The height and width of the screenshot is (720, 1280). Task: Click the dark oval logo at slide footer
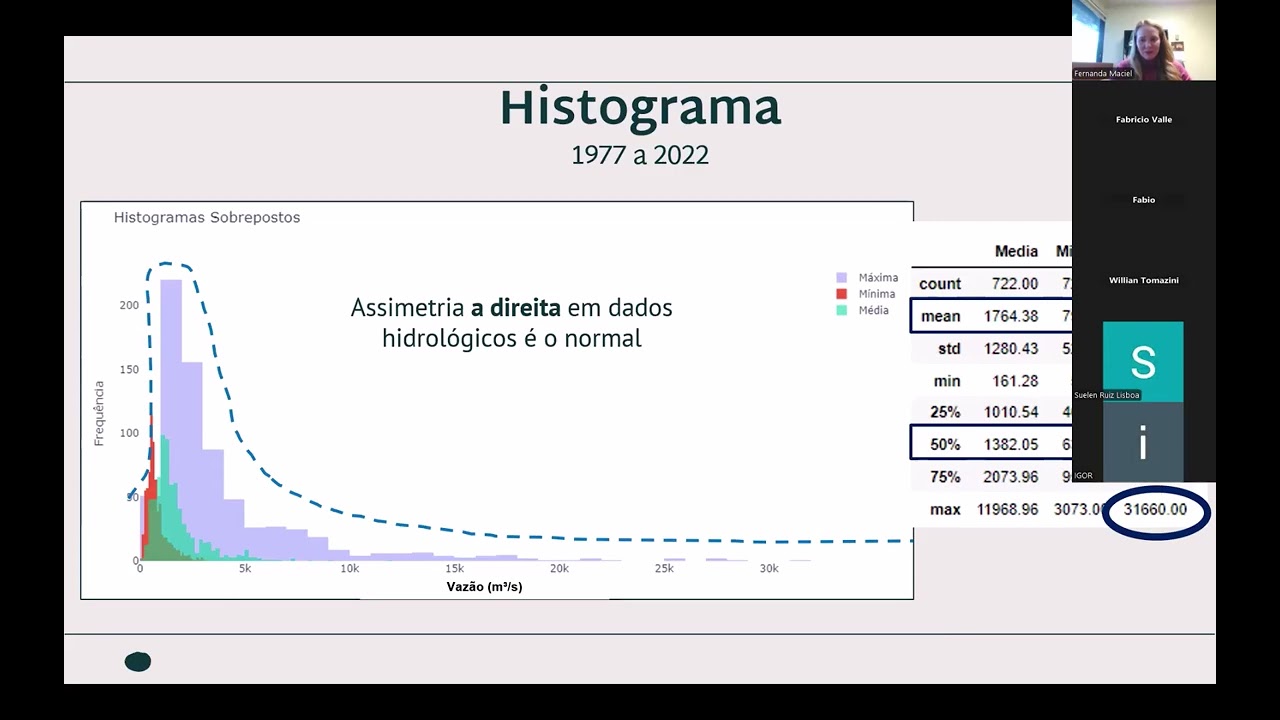click(x=138, y=661)
